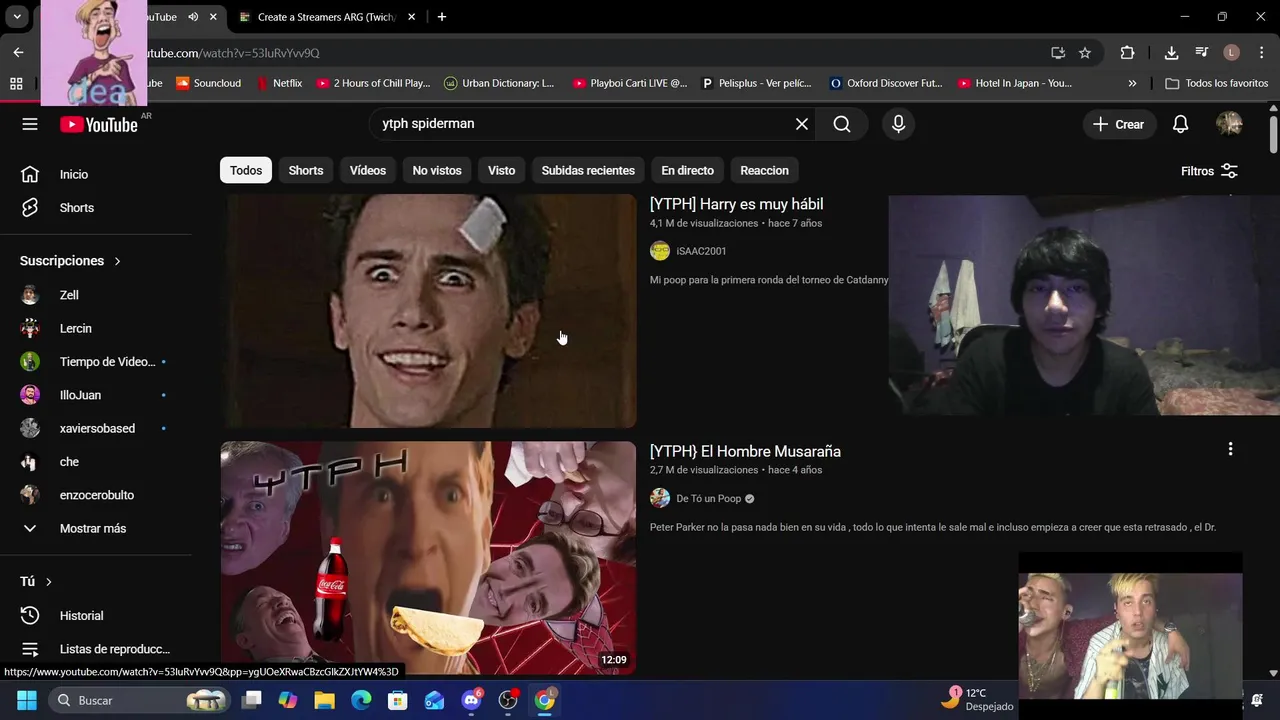Open the Crear upload button
Image resolution: width=1280 pixels, height=720 pixels.
click(x=1118, y=124)
